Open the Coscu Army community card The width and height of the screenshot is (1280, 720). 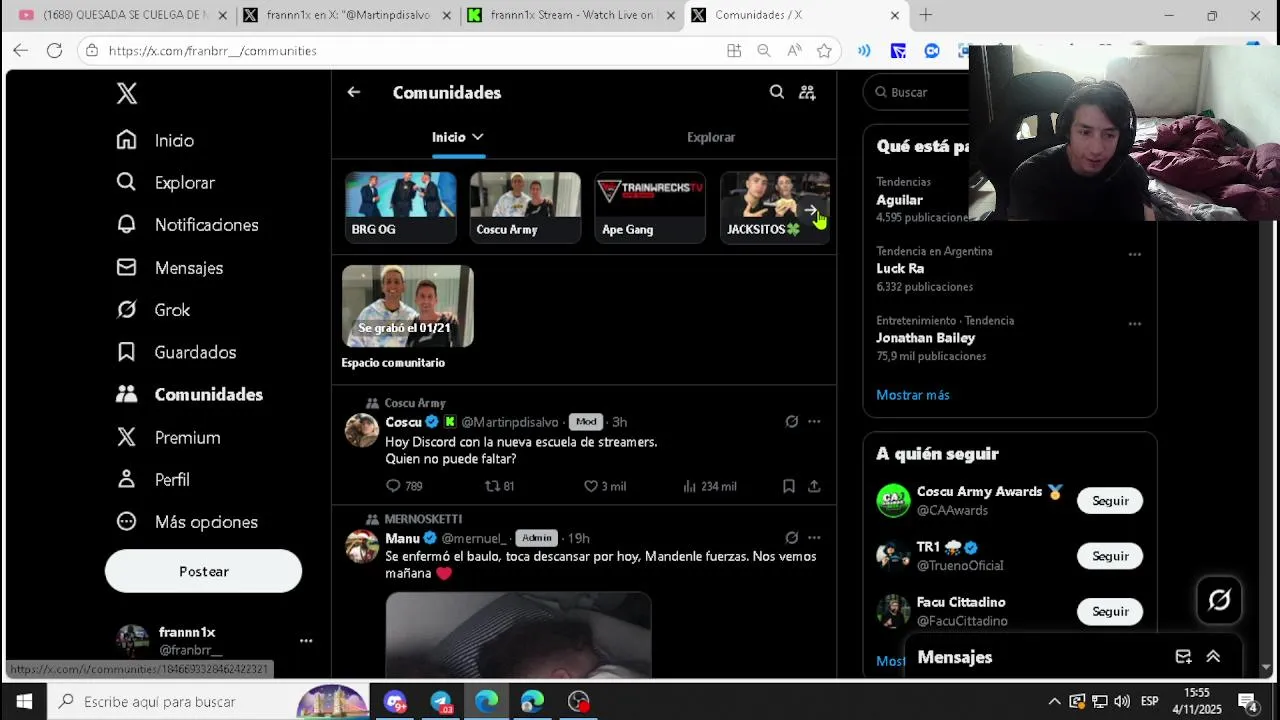(525, 207)
